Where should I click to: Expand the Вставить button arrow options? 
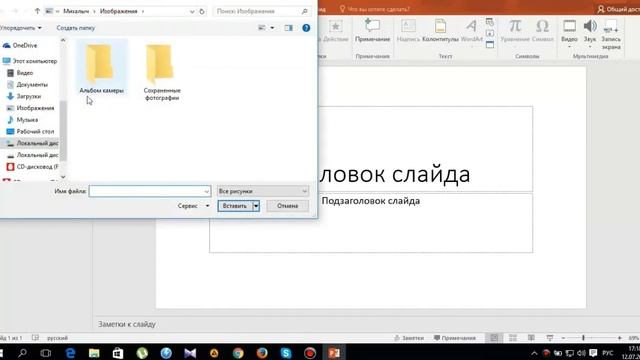[256, 206]
